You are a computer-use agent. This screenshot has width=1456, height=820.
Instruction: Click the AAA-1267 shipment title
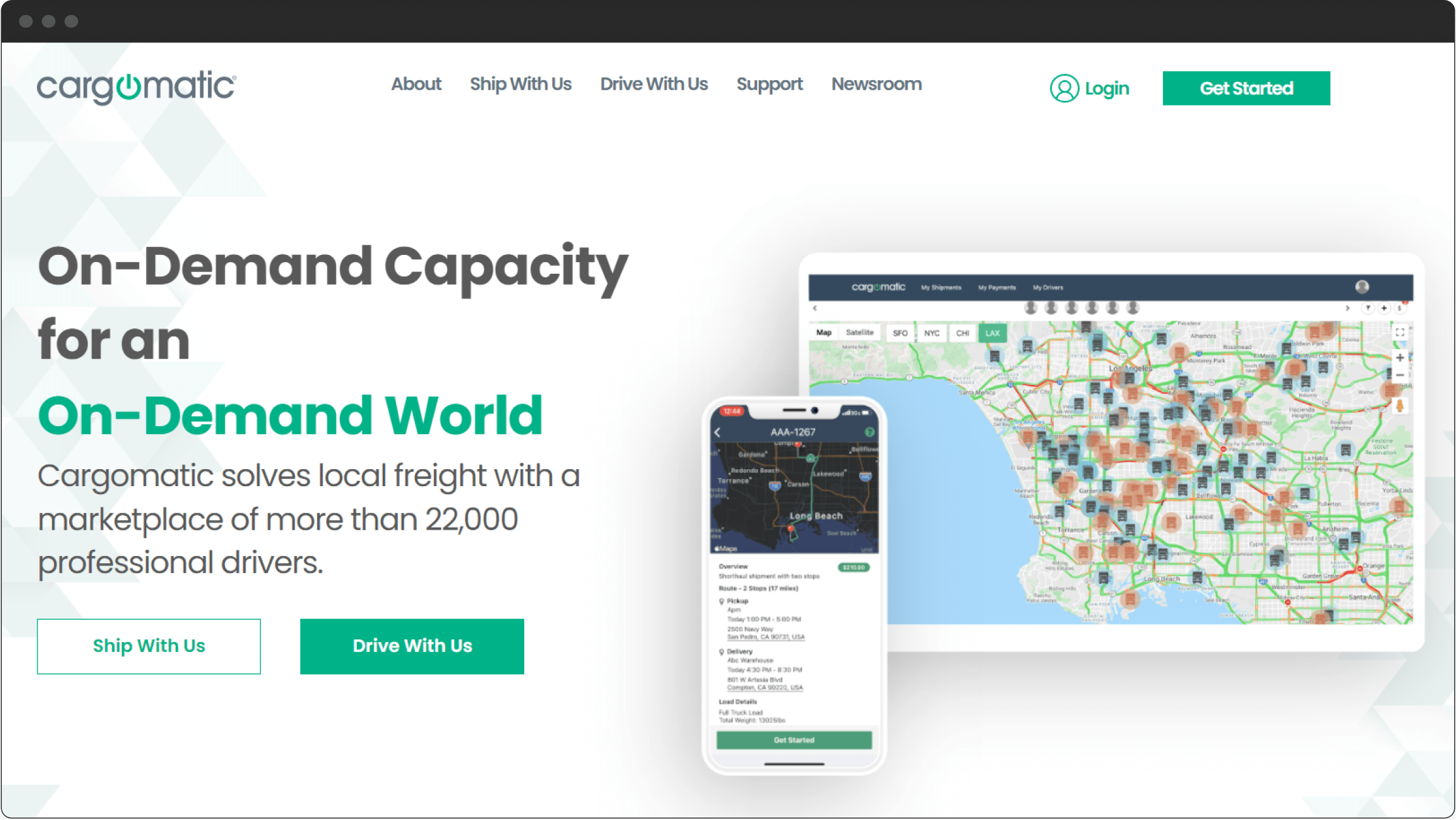tap(792, 432)
